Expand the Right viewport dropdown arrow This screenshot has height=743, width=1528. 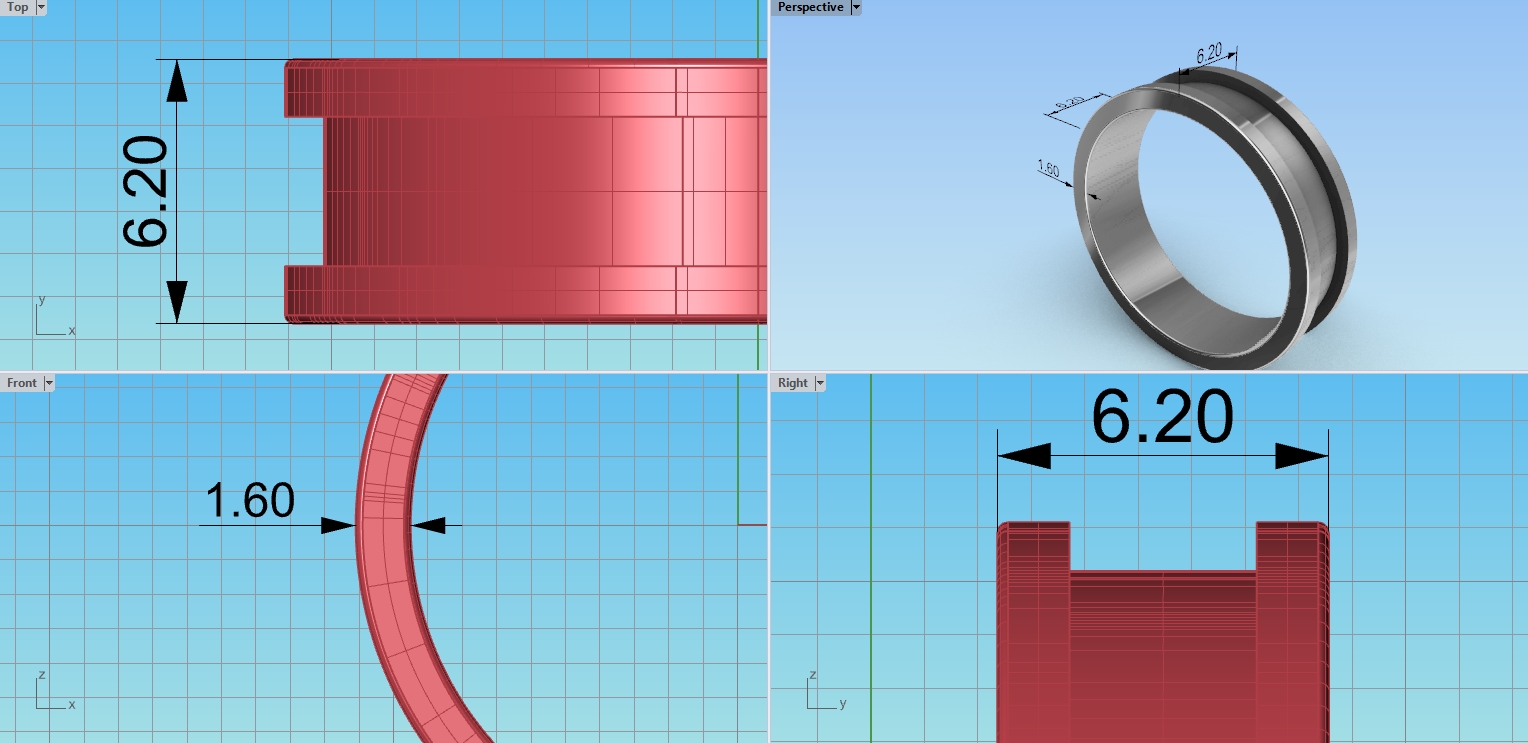coord(820,383)
